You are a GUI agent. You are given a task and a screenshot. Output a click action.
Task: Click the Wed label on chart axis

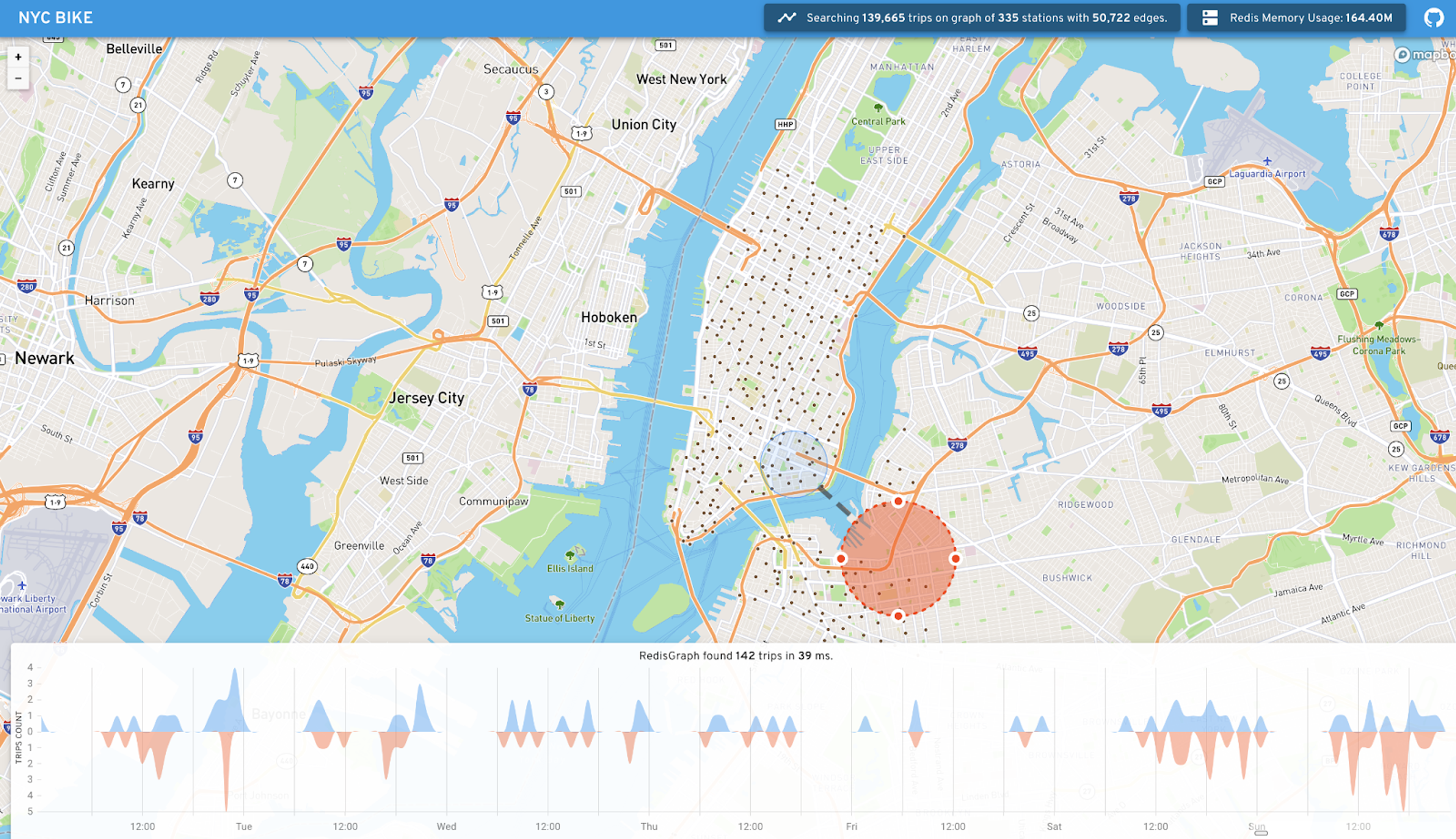coord(446,826)
